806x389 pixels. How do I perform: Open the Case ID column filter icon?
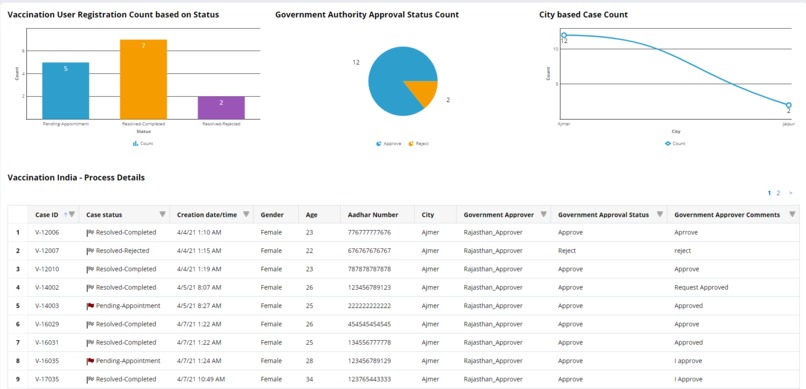point(72,214)
